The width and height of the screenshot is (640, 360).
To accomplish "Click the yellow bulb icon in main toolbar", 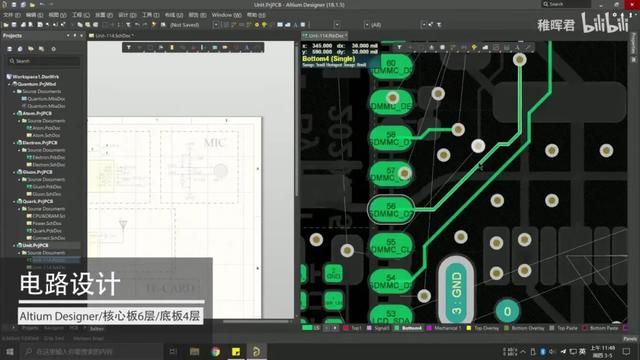I will [x=264, y=25].
